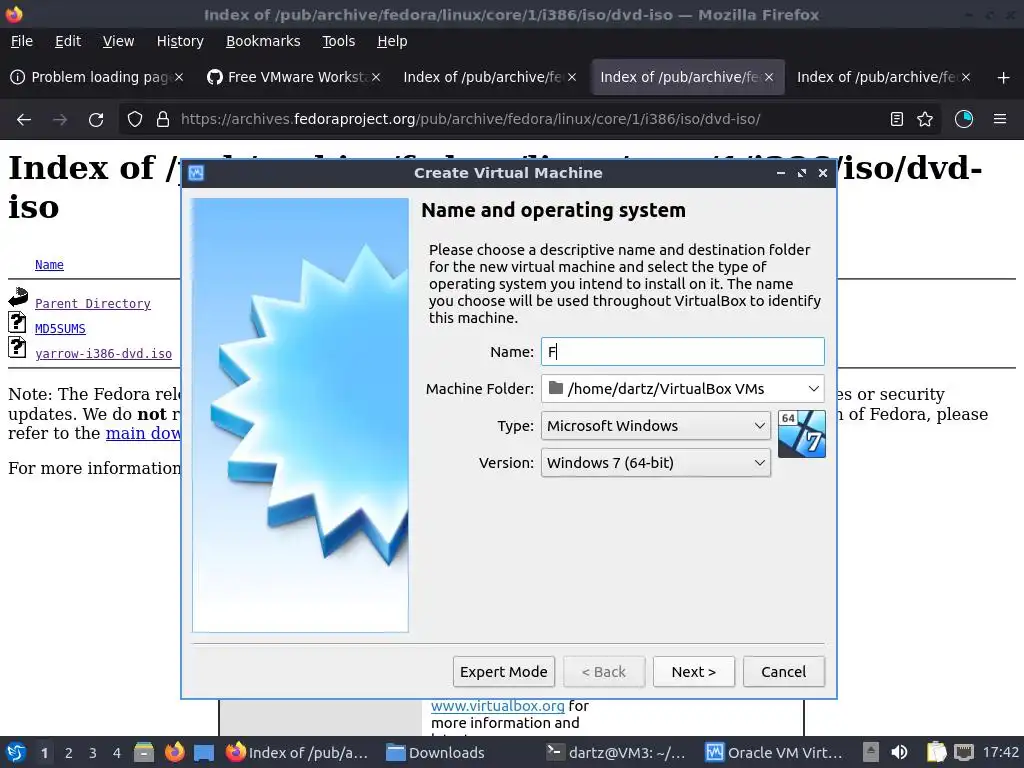Click the site security padlock icon

click(x=163, y=120)
